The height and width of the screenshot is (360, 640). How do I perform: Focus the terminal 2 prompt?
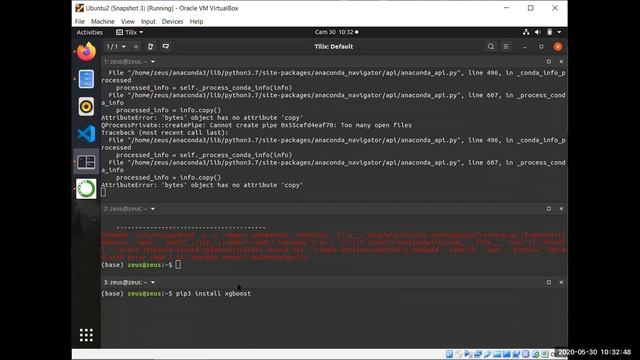pyautogui.click(x=141, y=265)
